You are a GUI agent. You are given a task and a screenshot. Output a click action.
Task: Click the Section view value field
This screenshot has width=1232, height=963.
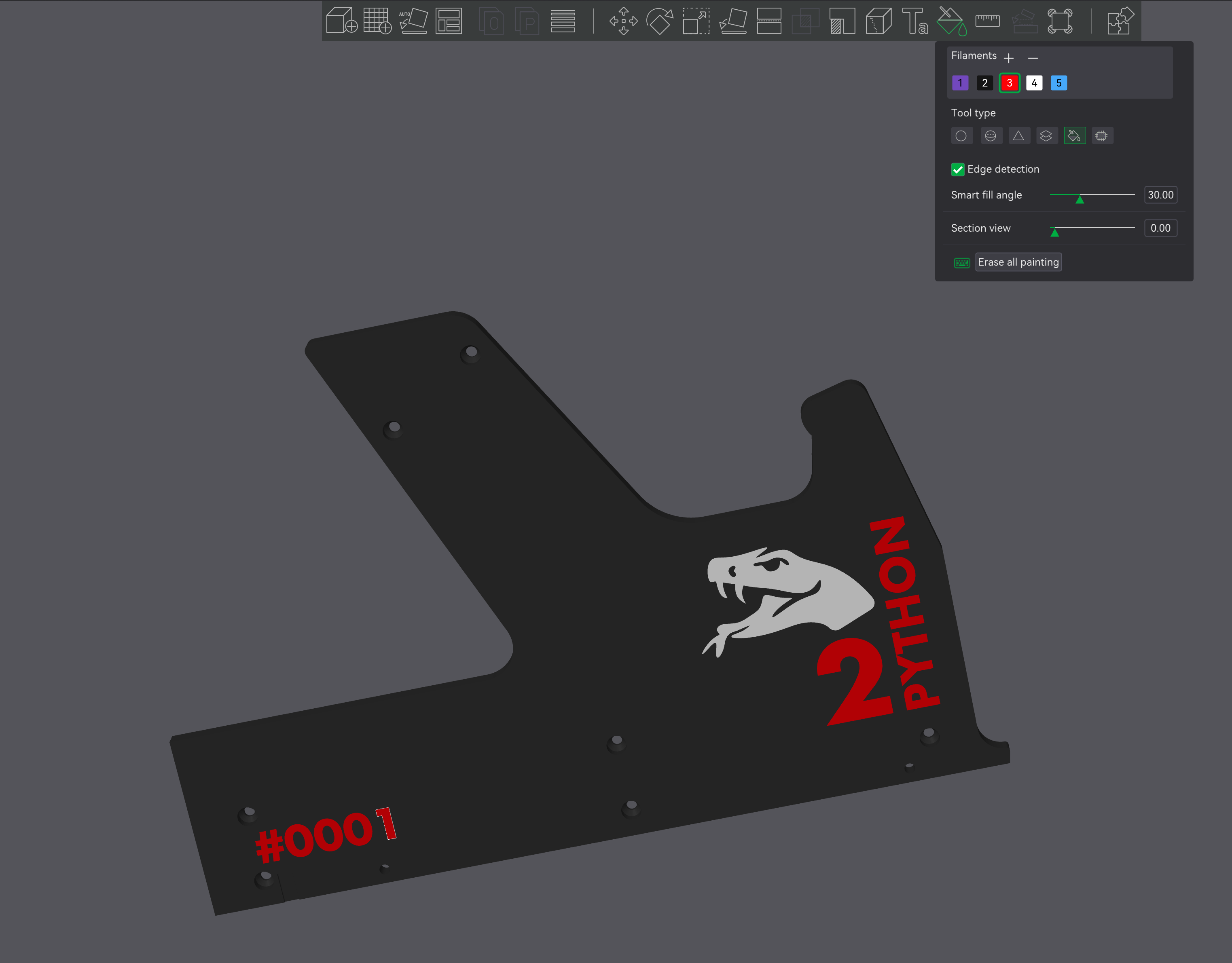click(x=1160, y=228)
